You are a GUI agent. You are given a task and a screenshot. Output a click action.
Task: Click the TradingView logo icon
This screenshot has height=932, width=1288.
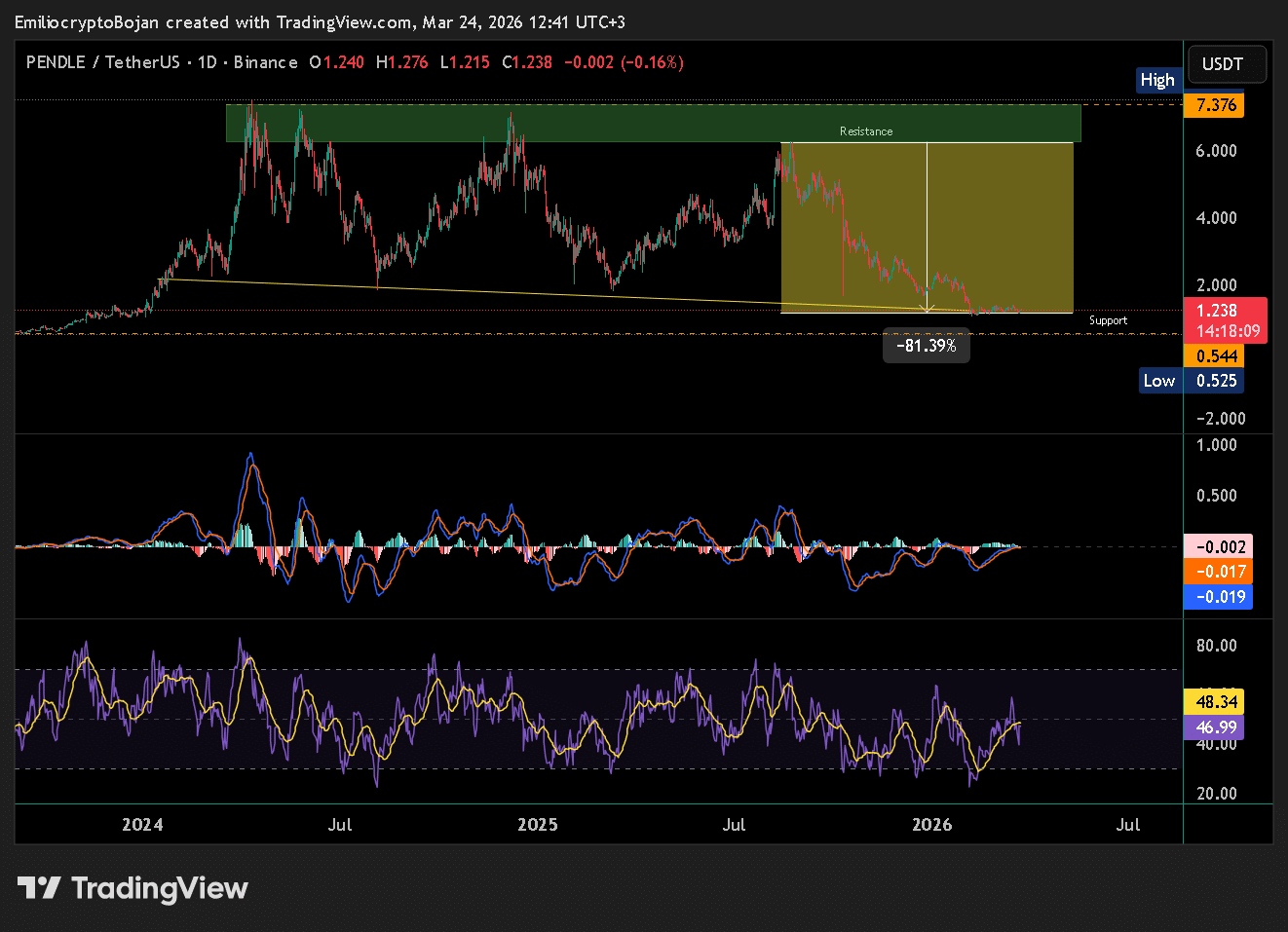(39, 888)
